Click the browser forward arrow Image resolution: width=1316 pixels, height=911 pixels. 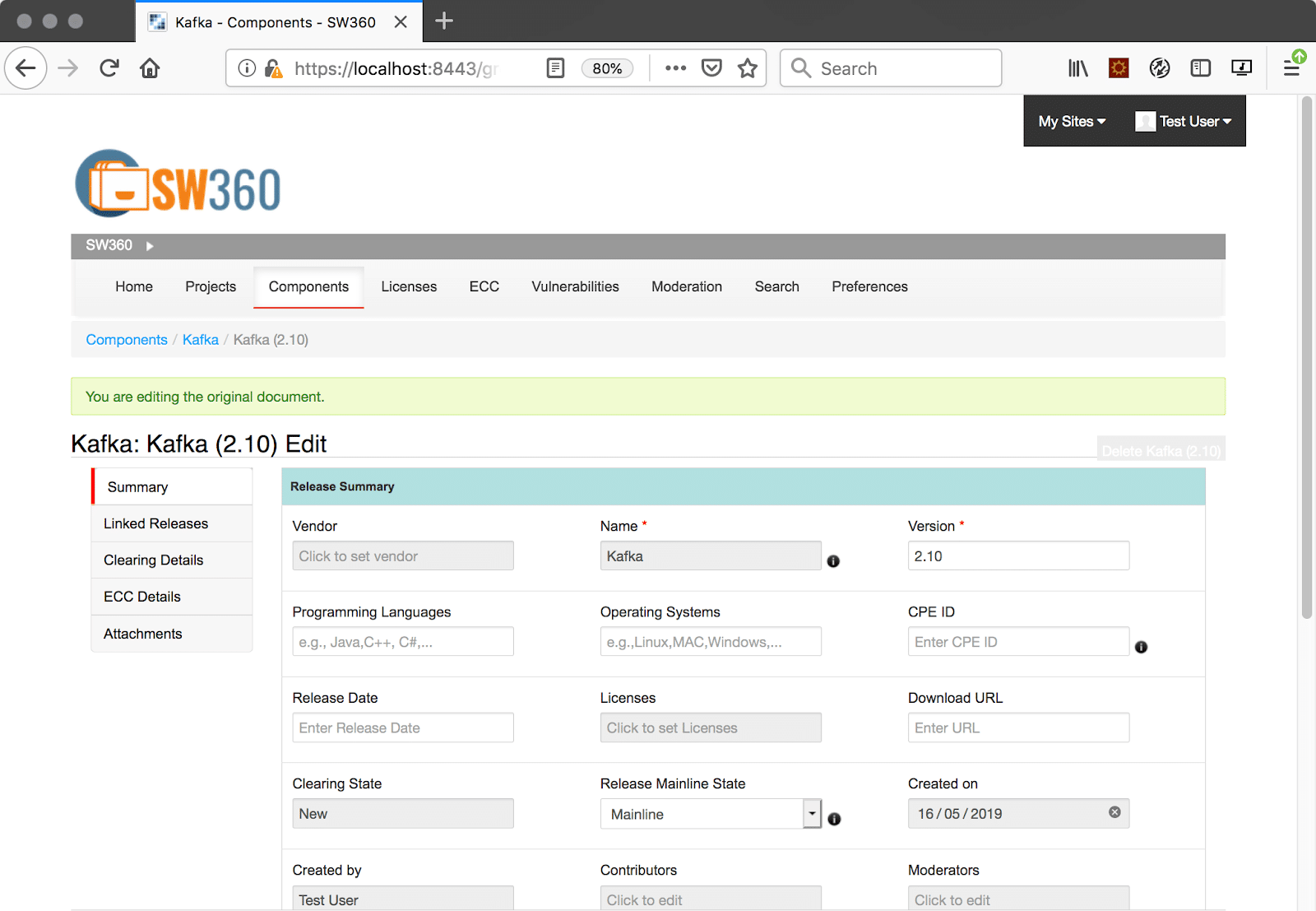pos(68,67)
